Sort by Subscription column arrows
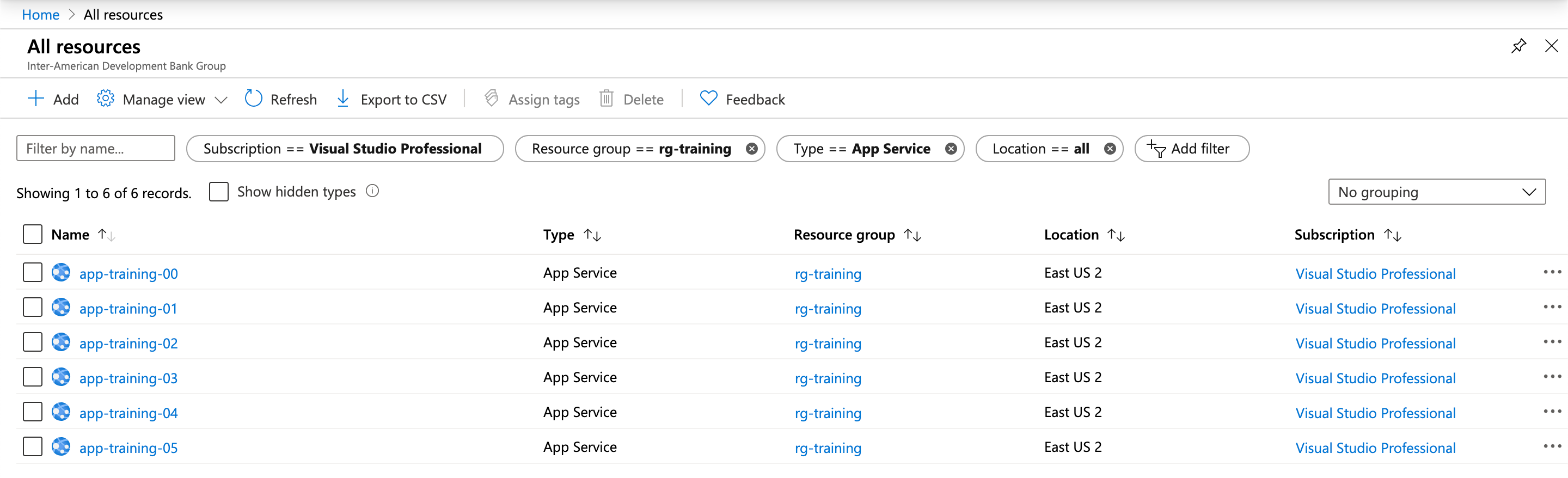 [x=1393, y=235]
